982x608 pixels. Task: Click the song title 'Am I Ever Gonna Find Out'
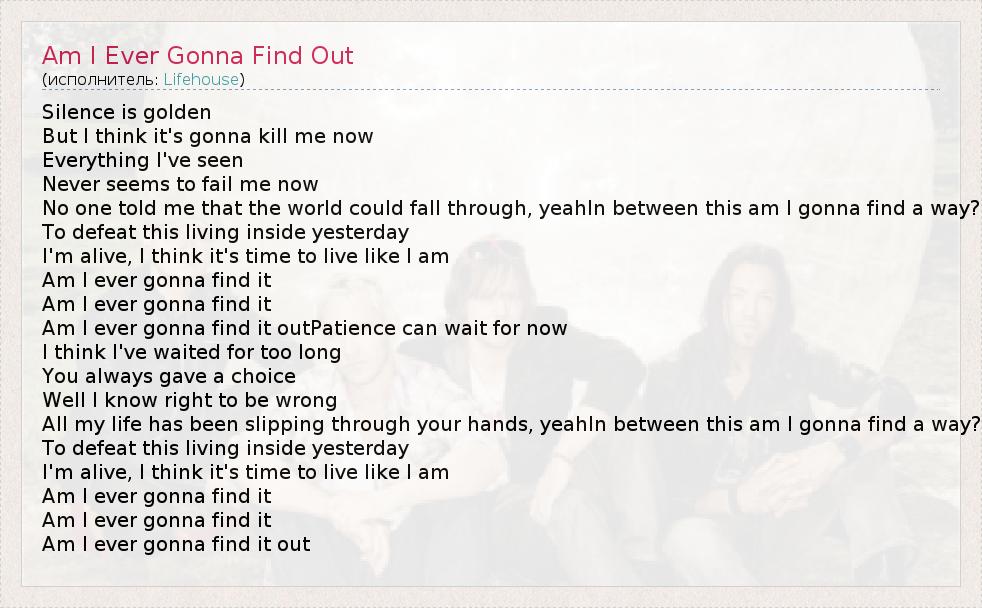coord(198,56)
